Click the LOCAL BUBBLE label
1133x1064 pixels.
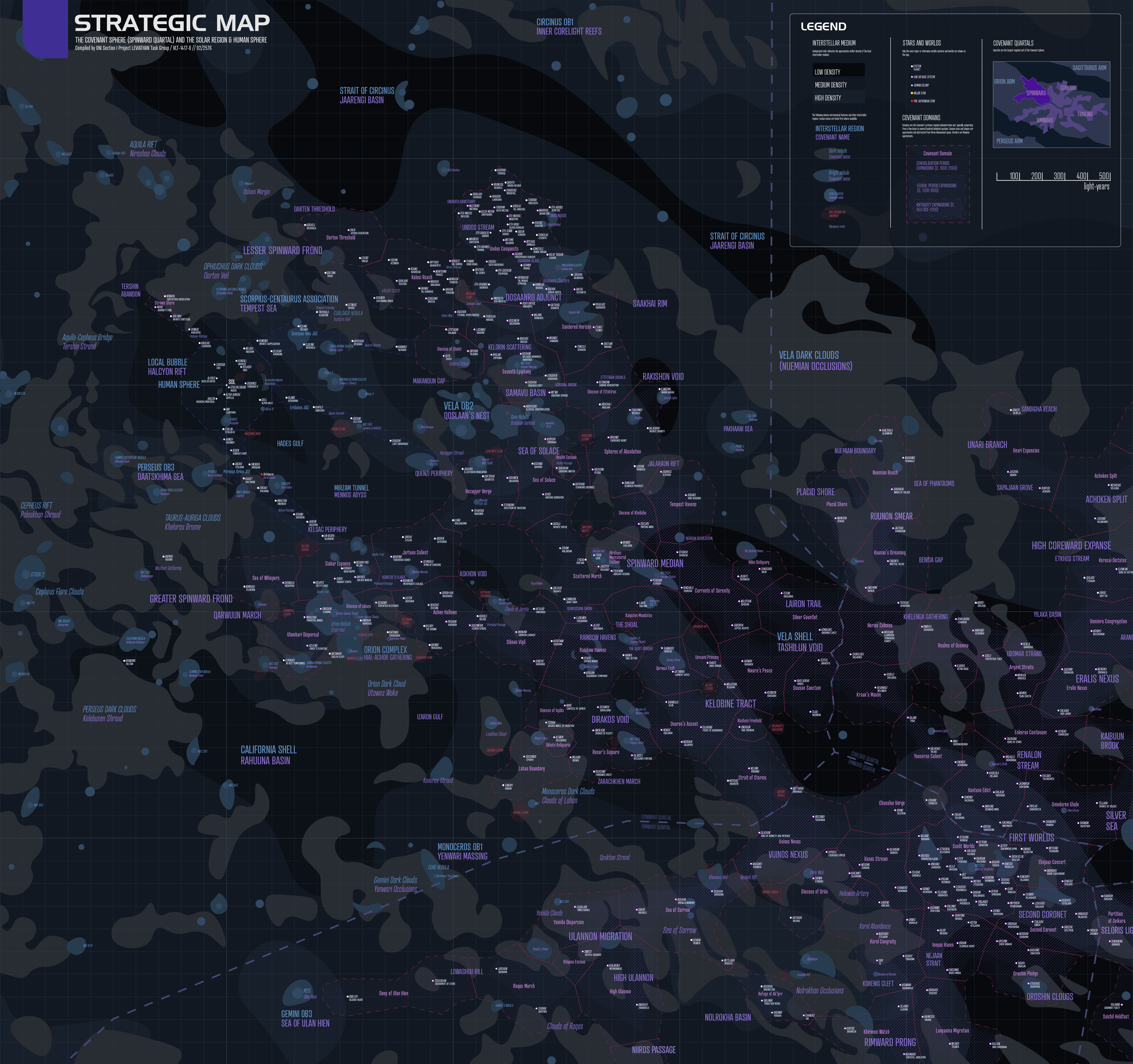click(x=168, y=362)
